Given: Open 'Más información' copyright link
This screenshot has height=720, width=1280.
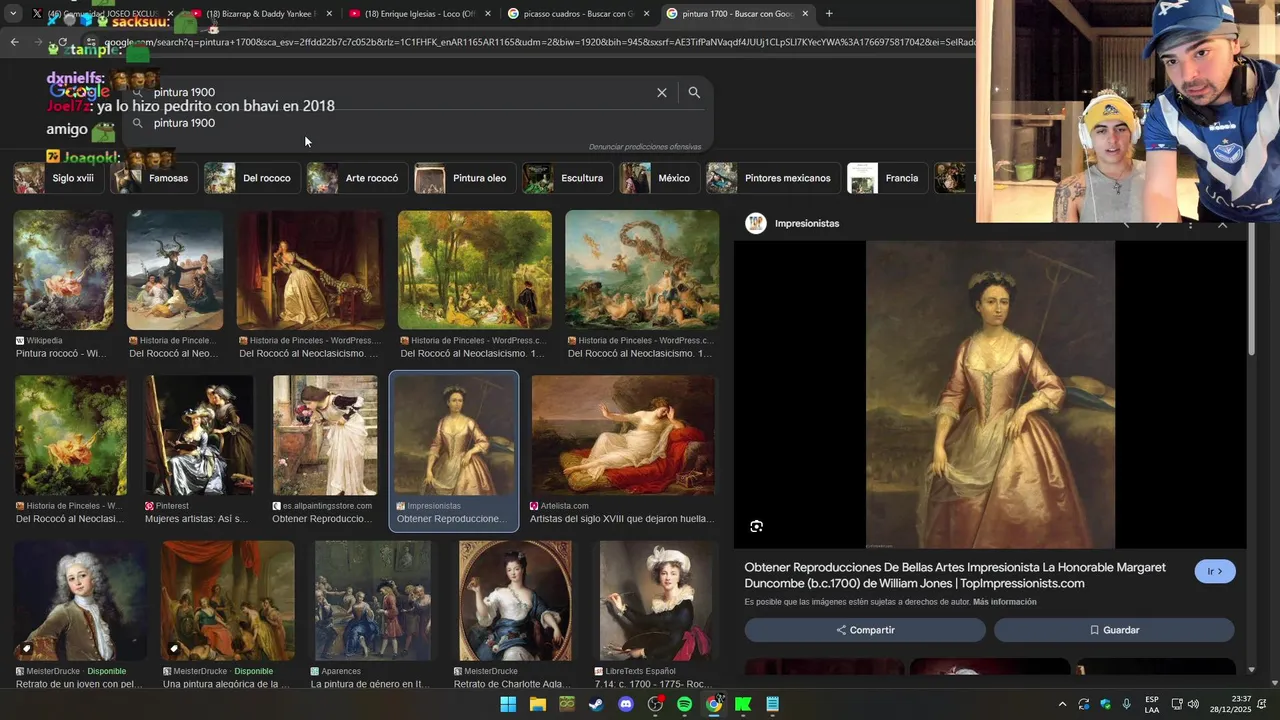Looking at the screenshot, I should 1005,602.
